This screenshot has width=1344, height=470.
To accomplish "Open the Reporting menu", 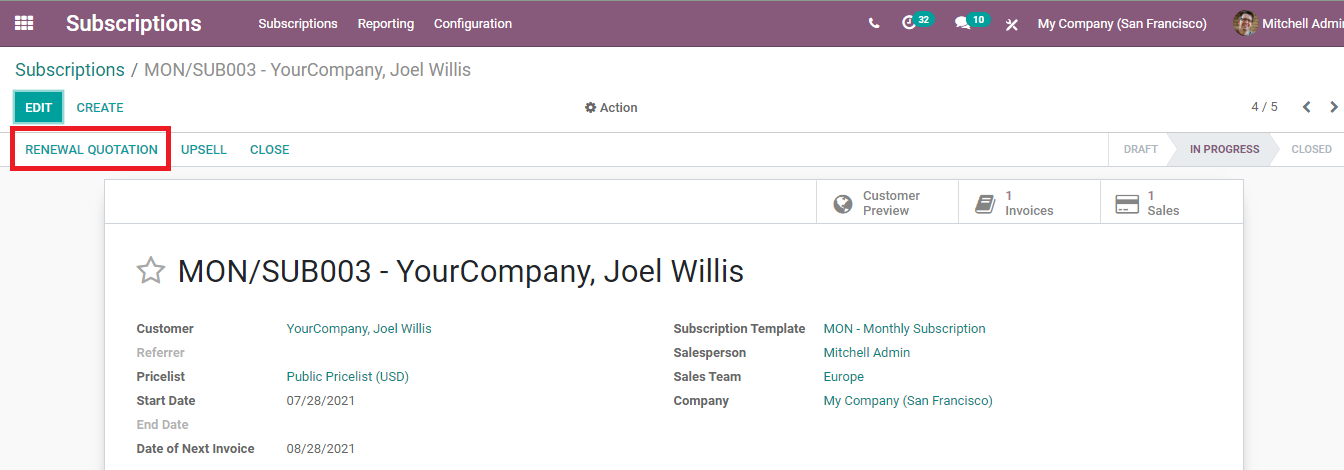I will click(x=386, y=23).
